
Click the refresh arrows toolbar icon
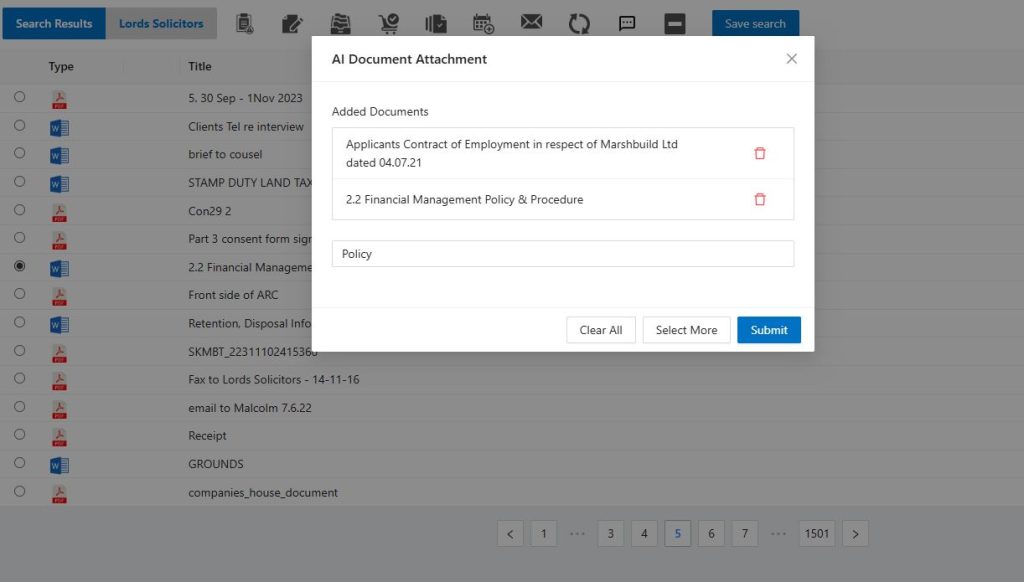pyautogui.click(x=579, y=23)
